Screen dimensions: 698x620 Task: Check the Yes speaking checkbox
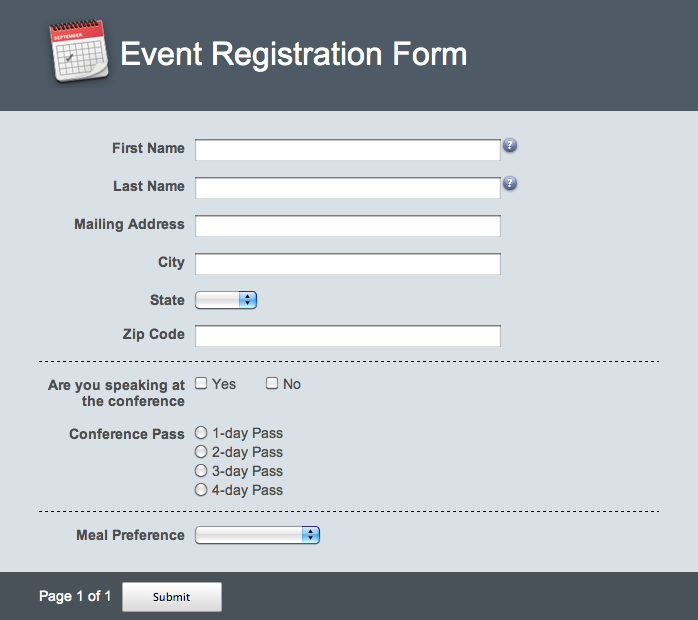click(x=201, y=383)
